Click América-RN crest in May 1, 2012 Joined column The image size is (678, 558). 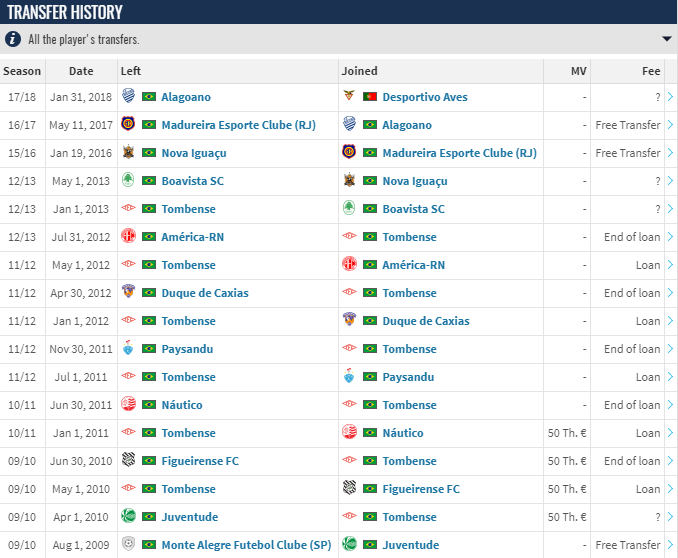click(349, 264)
